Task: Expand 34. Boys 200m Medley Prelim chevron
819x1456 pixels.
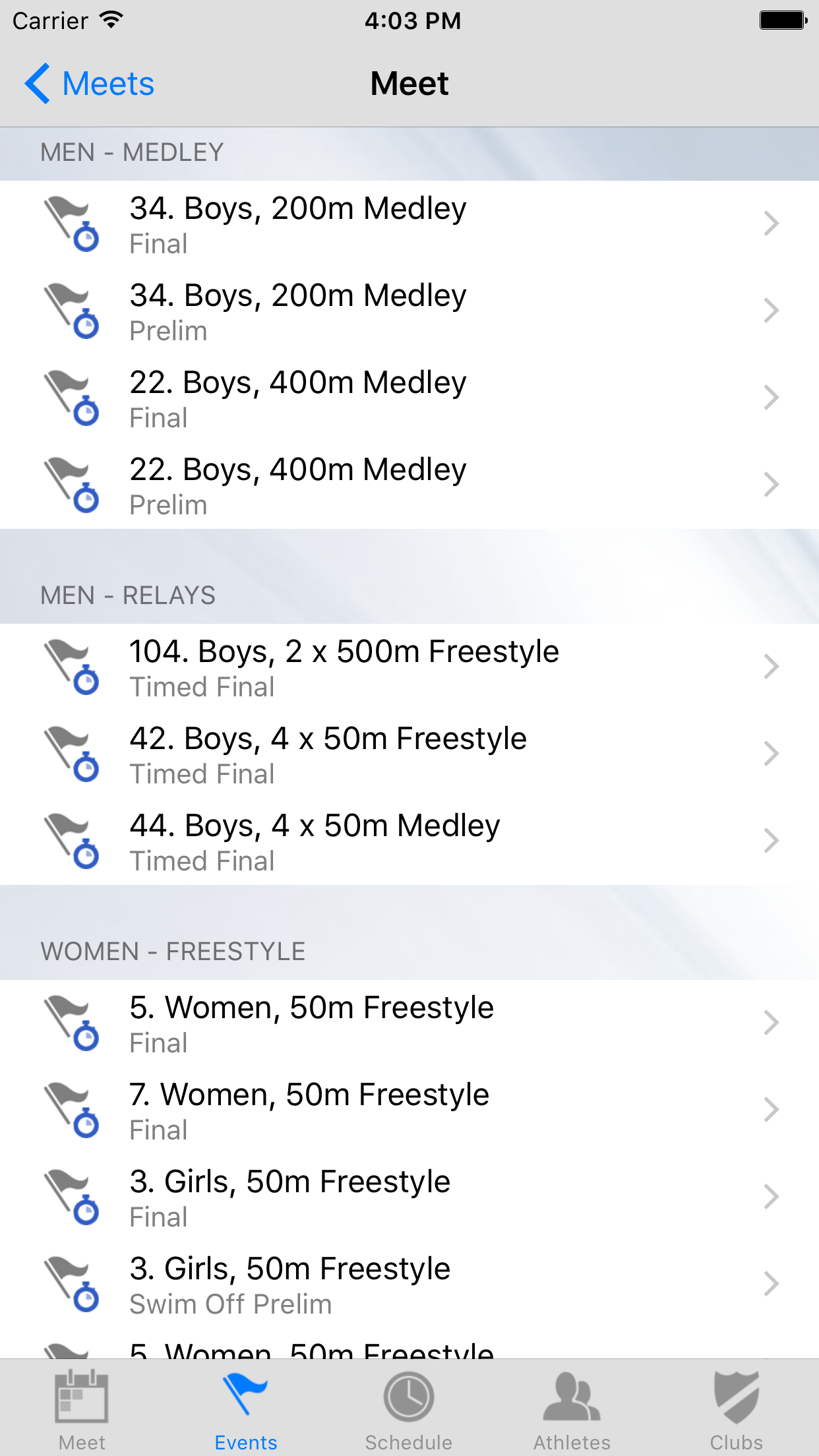Action: tap(771, 311)
